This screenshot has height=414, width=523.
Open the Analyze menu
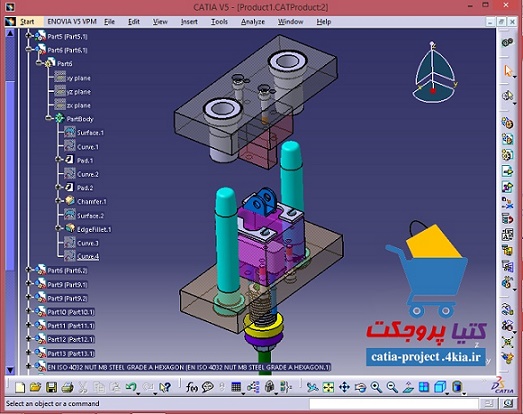coord(253,22)
